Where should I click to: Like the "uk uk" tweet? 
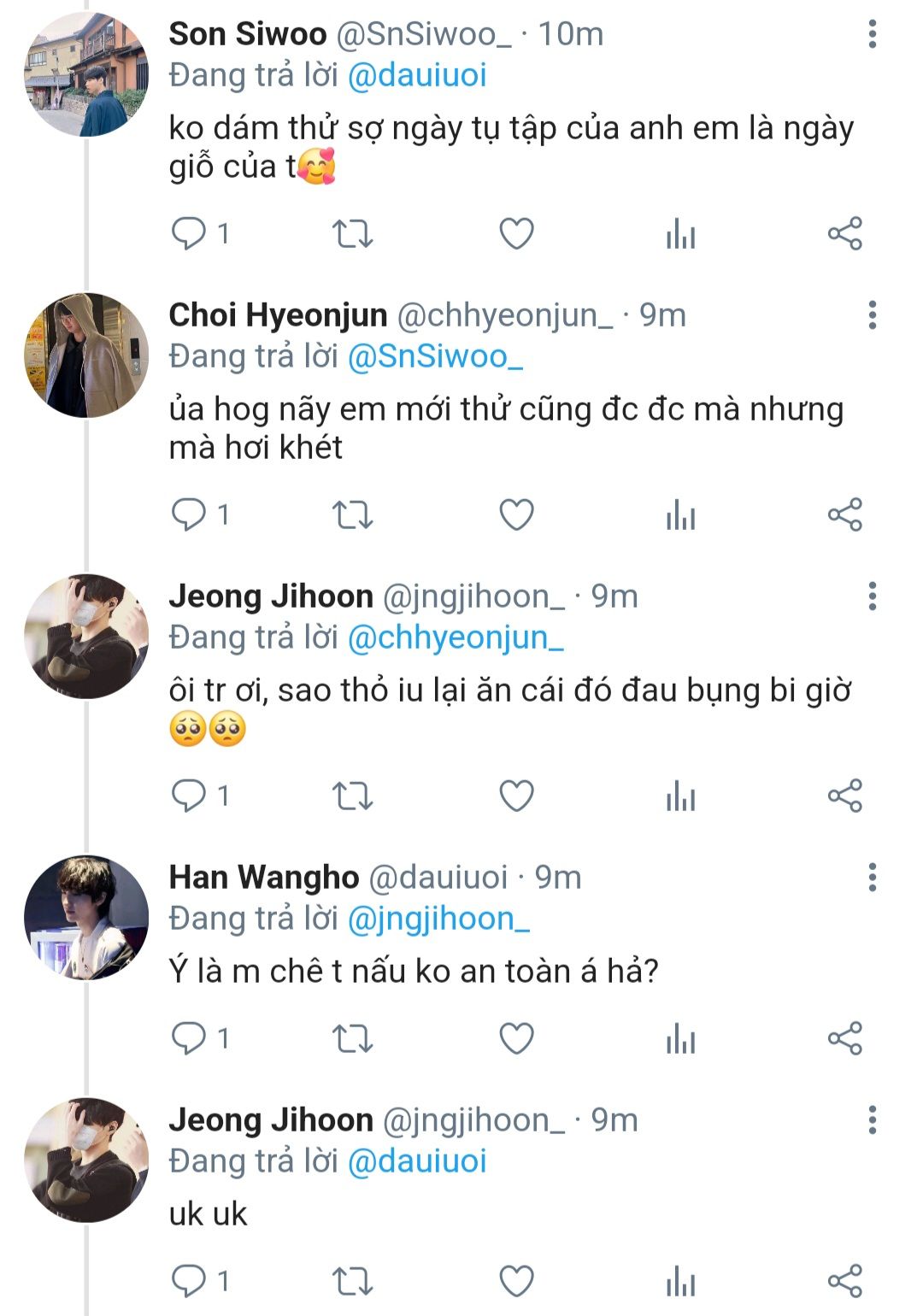[516, 1281]
